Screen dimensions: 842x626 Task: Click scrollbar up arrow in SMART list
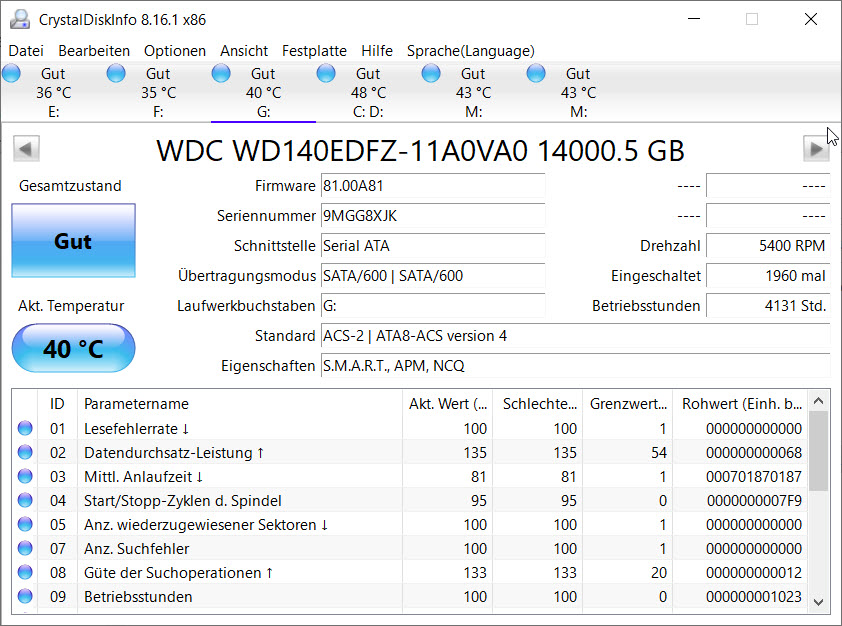(x=819, y=399)
